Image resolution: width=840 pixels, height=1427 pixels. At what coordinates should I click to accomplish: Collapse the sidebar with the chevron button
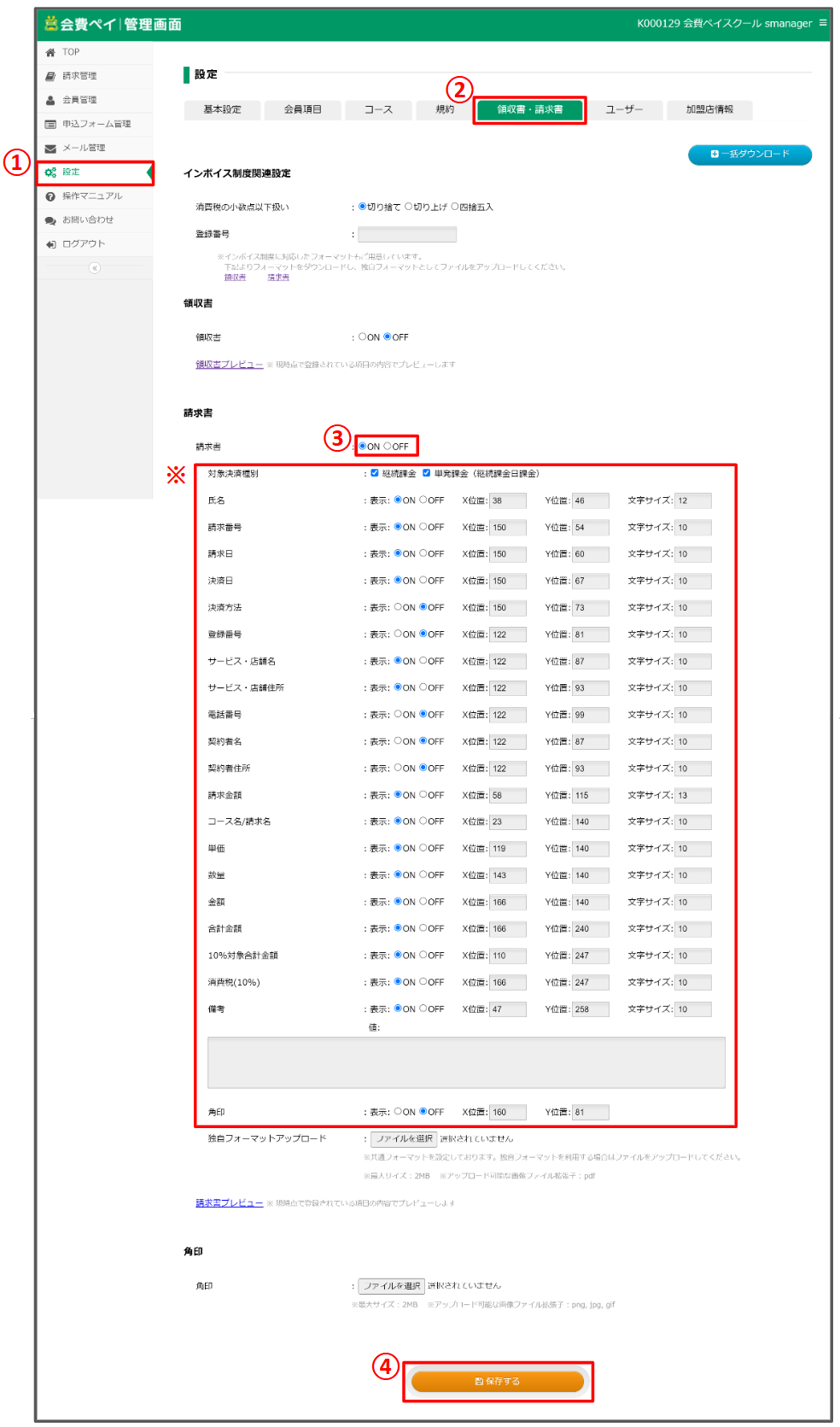[95, 268]
